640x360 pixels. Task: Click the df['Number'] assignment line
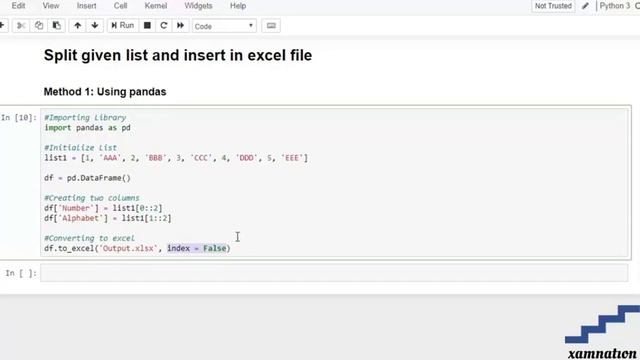click(x=103, y=208)
